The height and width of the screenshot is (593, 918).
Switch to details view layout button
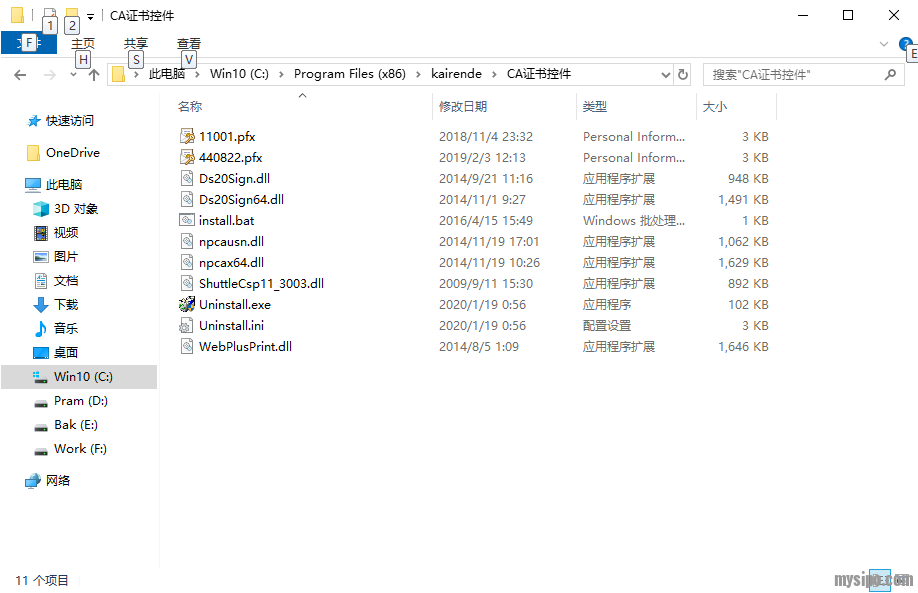pos(879,580)
